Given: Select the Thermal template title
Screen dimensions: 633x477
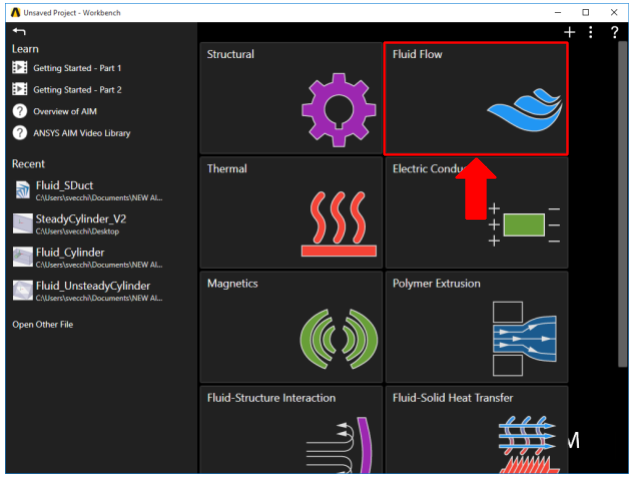Looking at the screenshot, I should pyautogui.click(x=227, y=169).
